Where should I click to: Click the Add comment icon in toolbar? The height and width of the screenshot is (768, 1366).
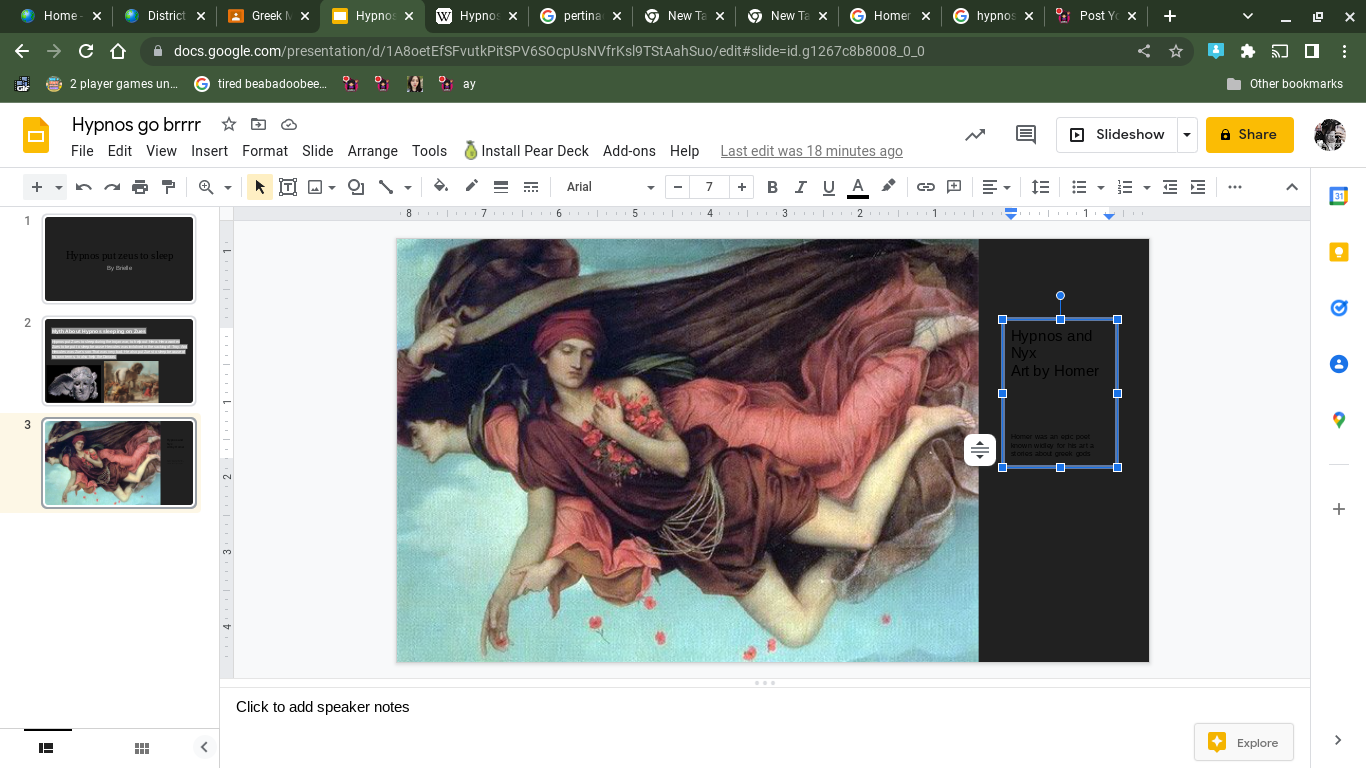954,187
